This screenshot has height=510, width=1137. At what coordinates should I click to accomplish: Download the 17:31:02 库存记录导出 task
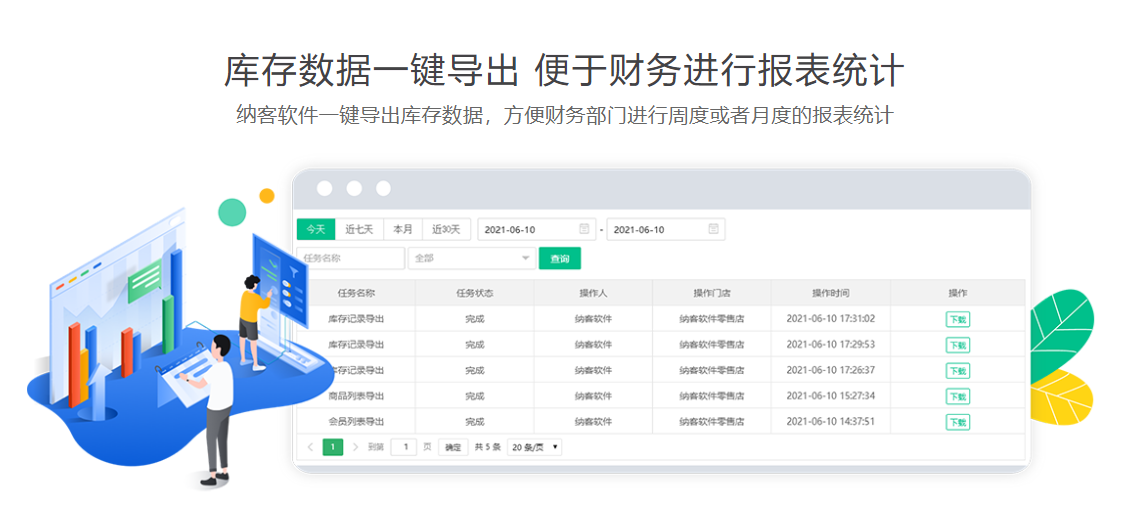pos(957,319)
